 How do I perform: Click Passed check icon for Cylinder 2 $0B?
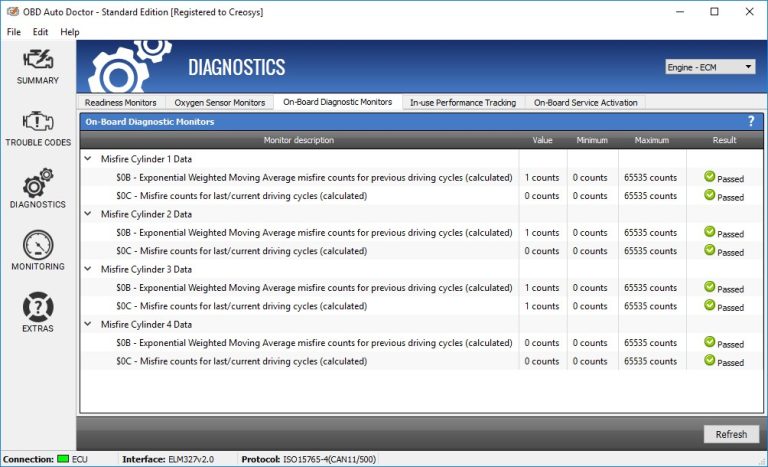point(709,232)
